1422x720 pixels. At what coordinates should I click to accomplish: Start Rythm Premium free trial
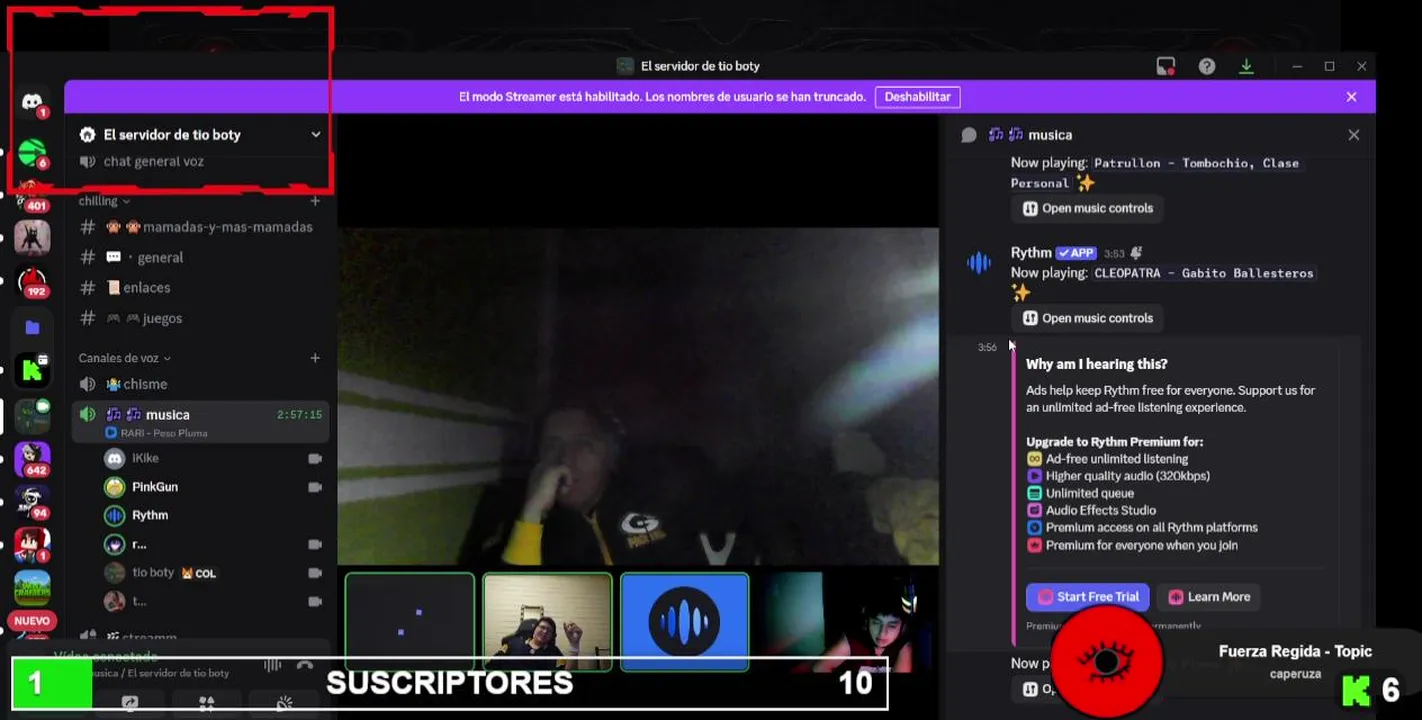click(1088, 597)
